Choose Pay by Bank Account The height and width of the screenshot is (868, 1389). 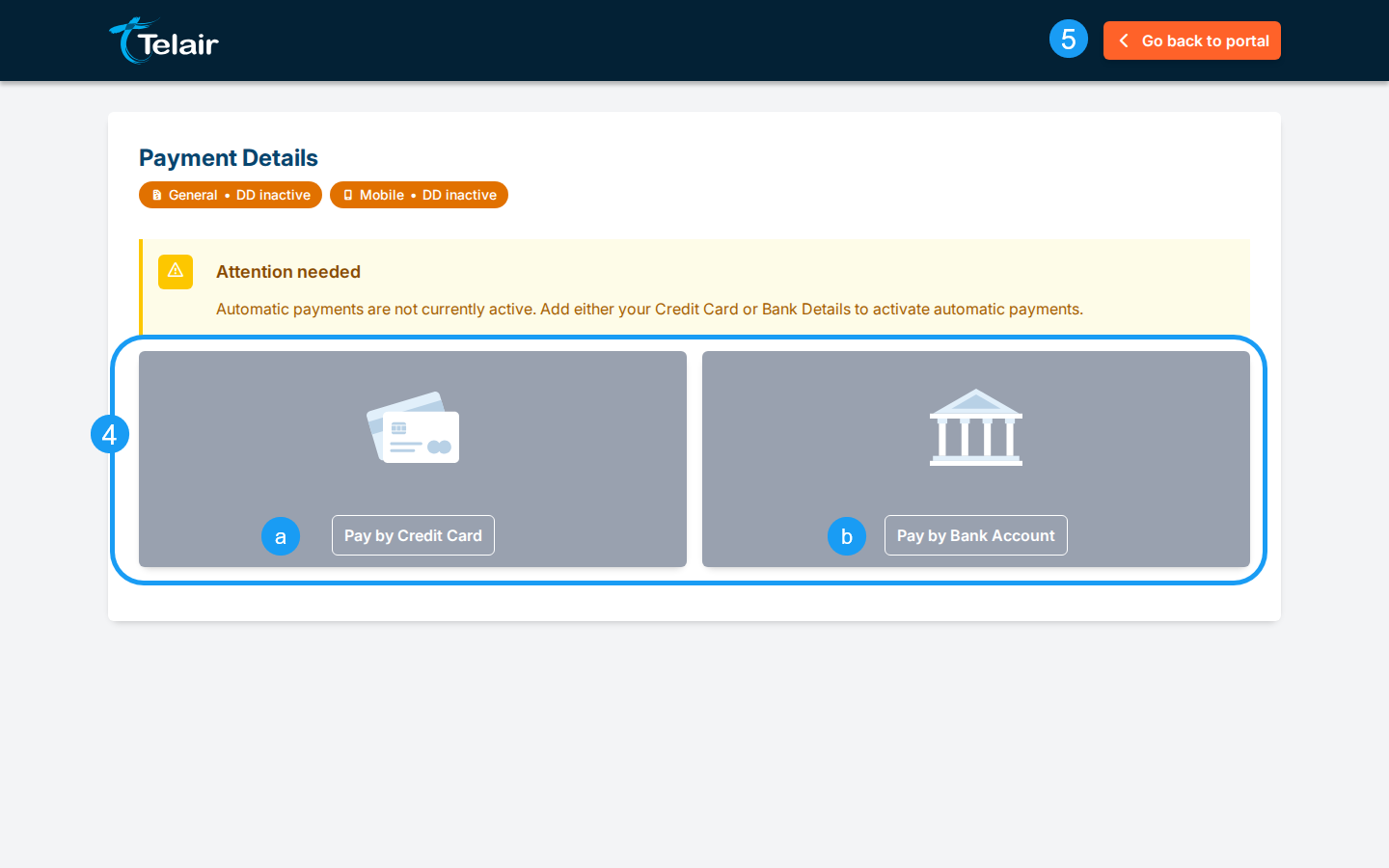click(976, 535)
